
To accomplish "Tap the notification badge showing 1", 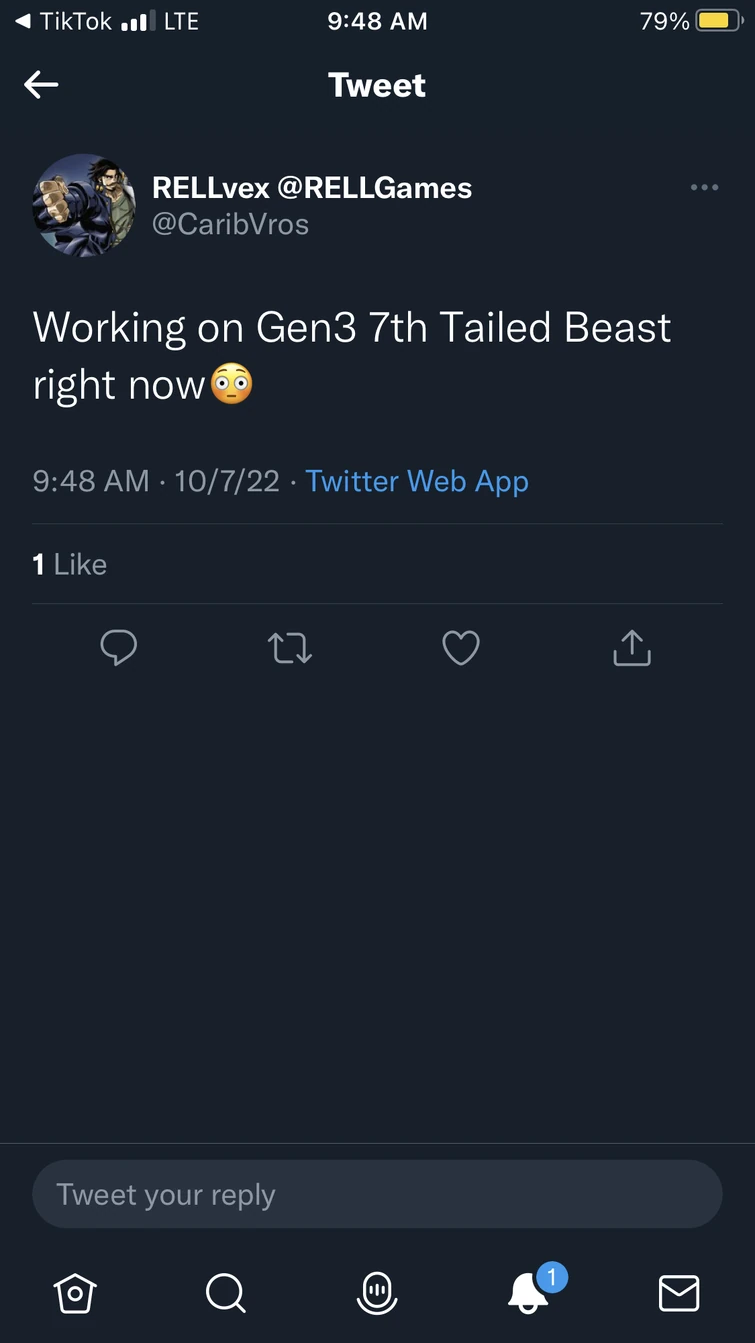I will pos(553,1274).
